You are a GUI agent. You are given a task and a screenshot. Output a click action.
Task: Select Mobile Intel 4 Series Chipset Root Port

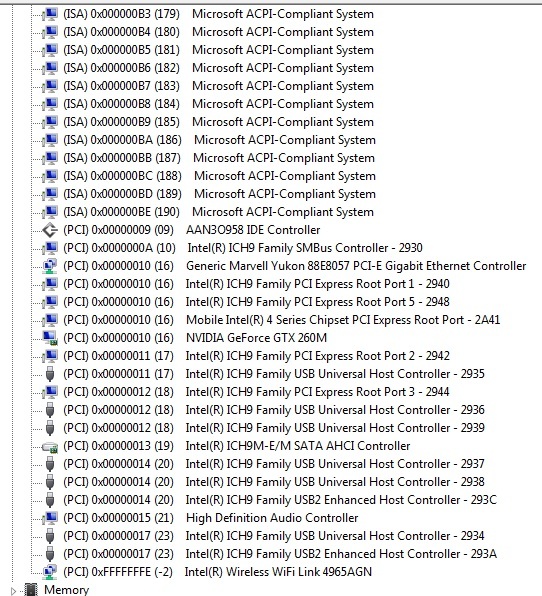[282, 320]
